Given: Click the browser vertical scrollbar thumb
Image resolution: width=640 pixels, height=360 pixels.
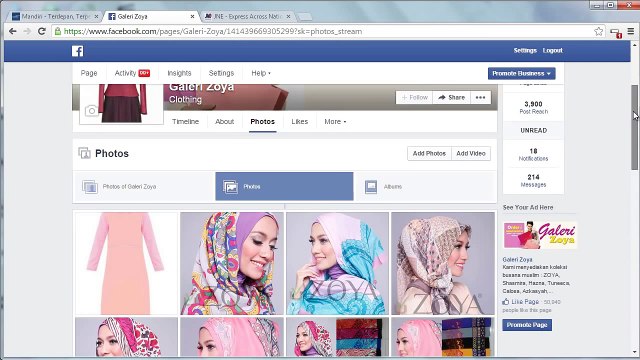Looking at the screenshot, I should pyautogui.click(x=634, y=127).
